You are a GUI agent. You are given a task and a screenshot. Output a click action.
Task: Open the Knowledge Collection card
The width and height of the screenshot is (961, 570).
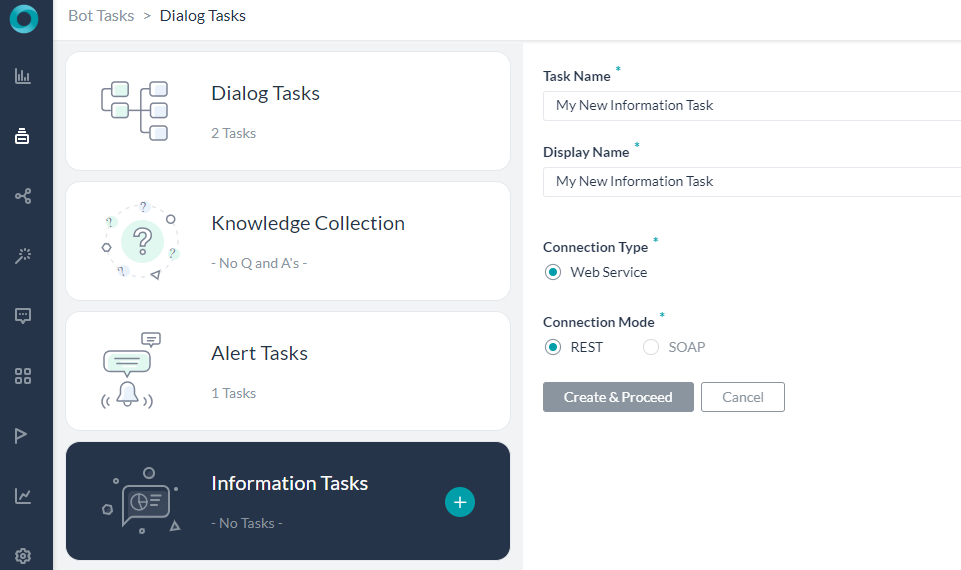tap(288, 241)
